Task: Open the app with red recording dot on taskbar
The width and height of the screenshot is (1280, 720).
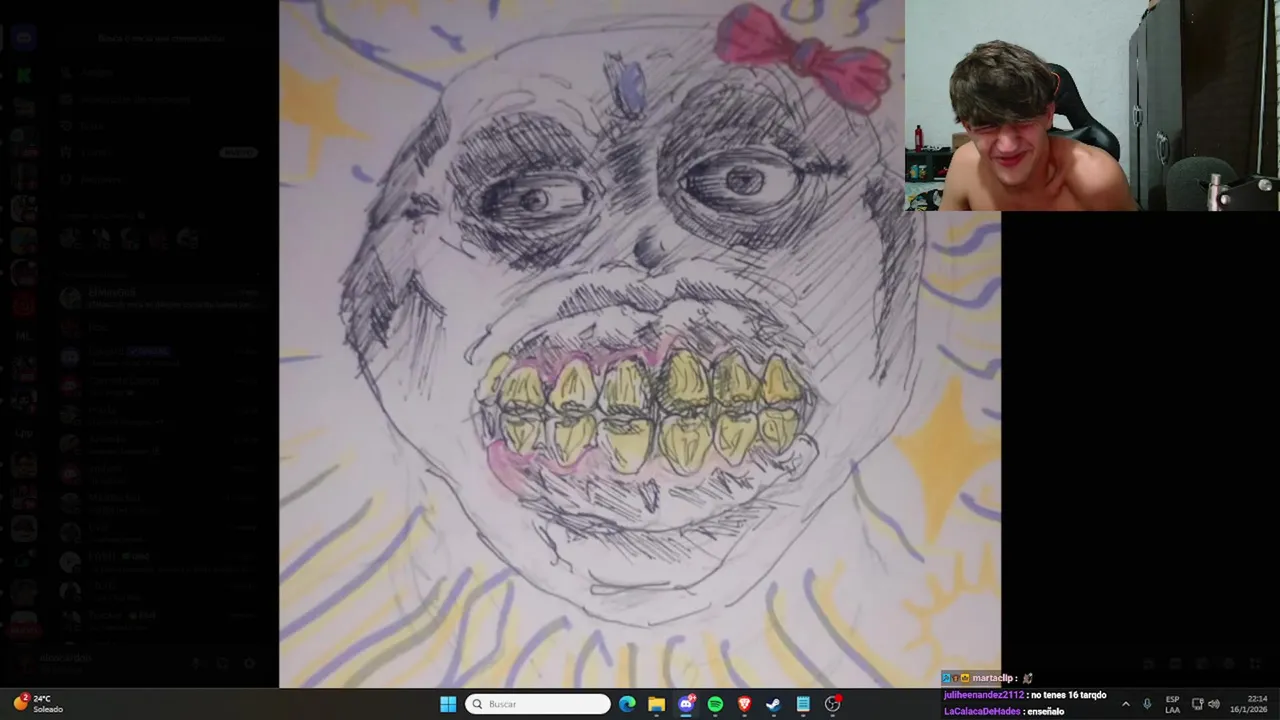Action: [x=832, y=704]
